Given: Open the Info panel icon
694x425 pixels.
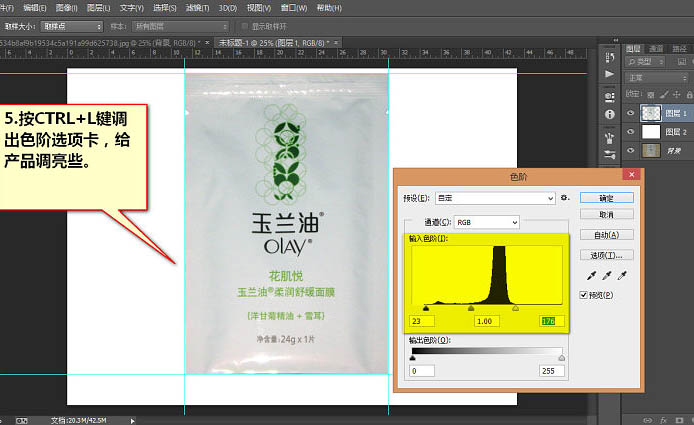Looking at the screenshot, I should pyautogui.click(x=609, y=114).
